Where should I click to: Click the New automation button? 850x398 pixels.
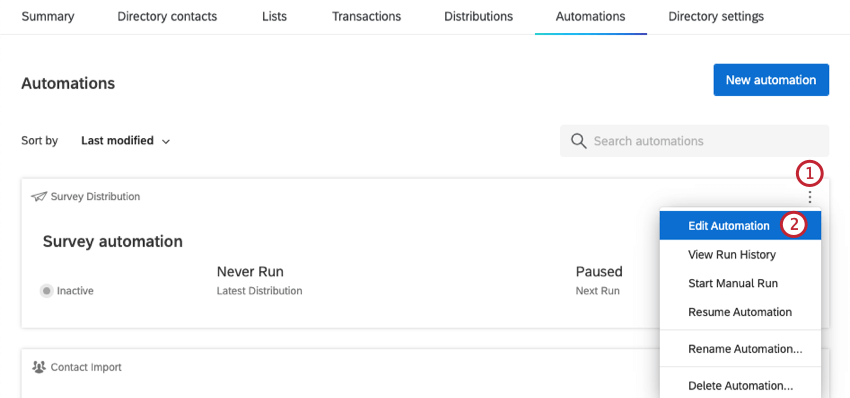[771, 80]
